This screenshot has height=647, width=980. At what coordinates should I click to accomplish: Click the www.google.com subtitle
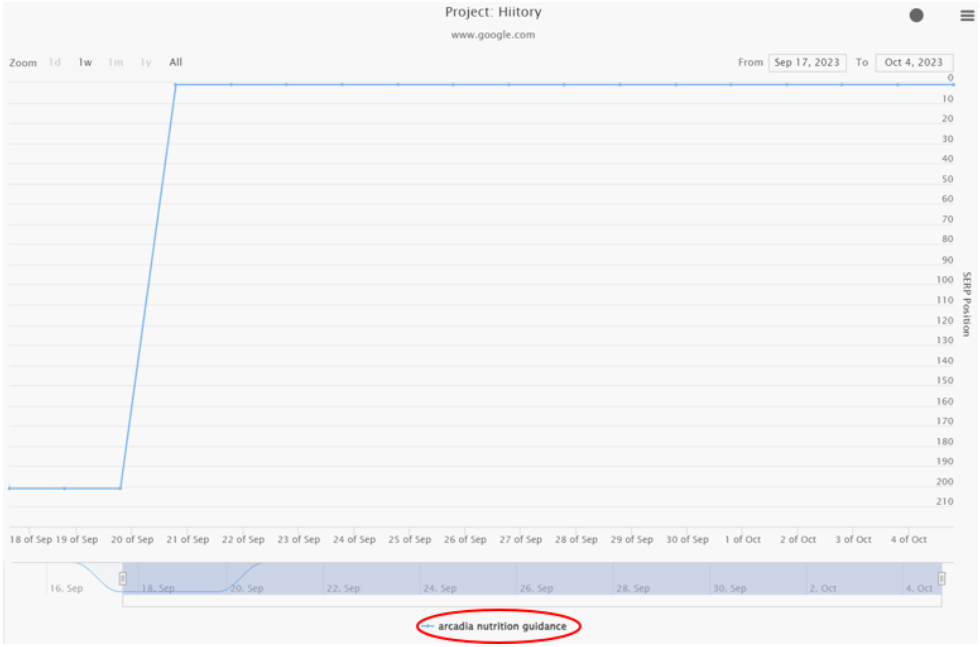pyautogui.click(x=492, y=35)
